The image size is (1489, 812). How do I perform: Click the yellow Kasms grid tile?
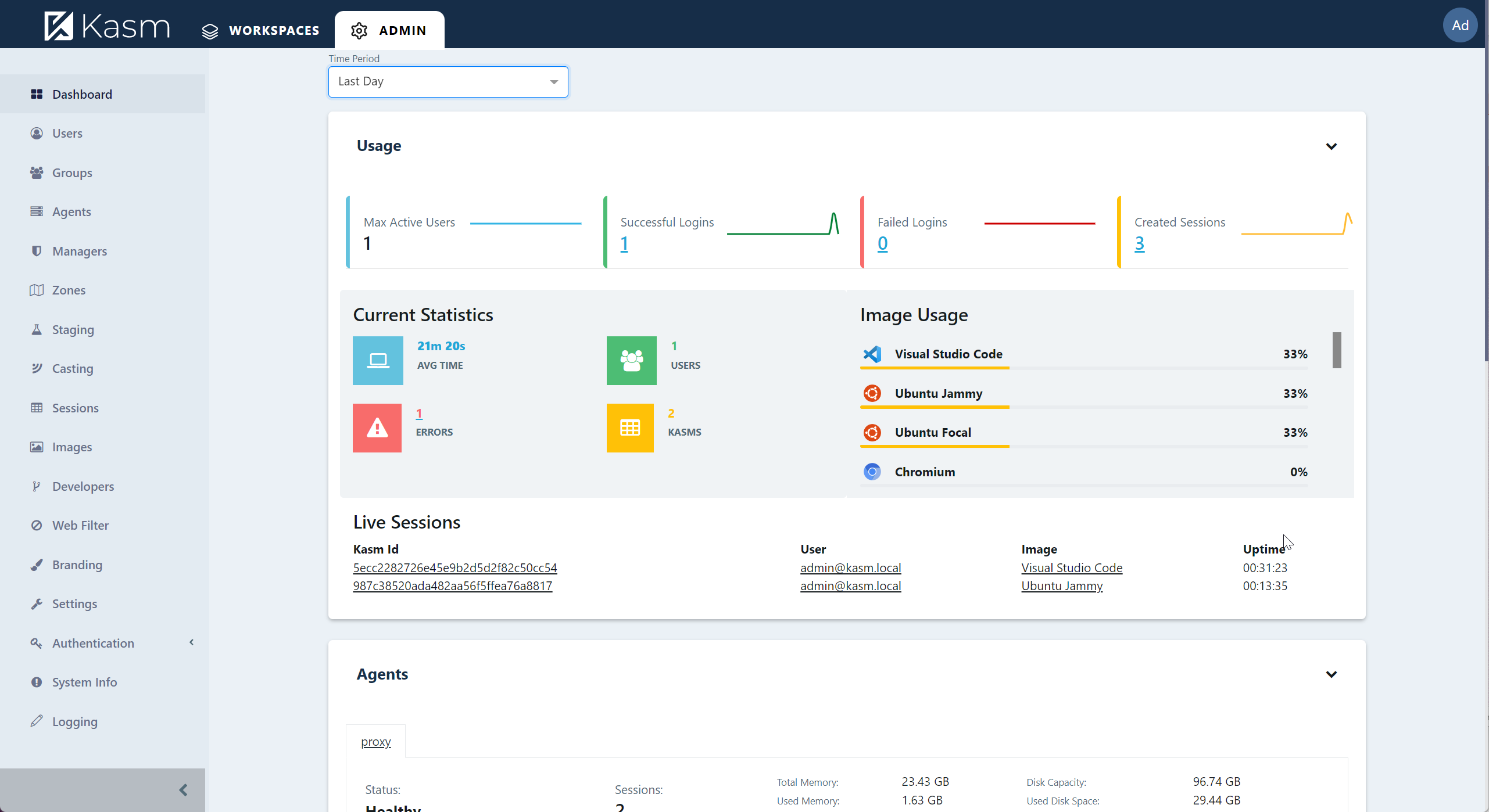click(x=630, y=428)
